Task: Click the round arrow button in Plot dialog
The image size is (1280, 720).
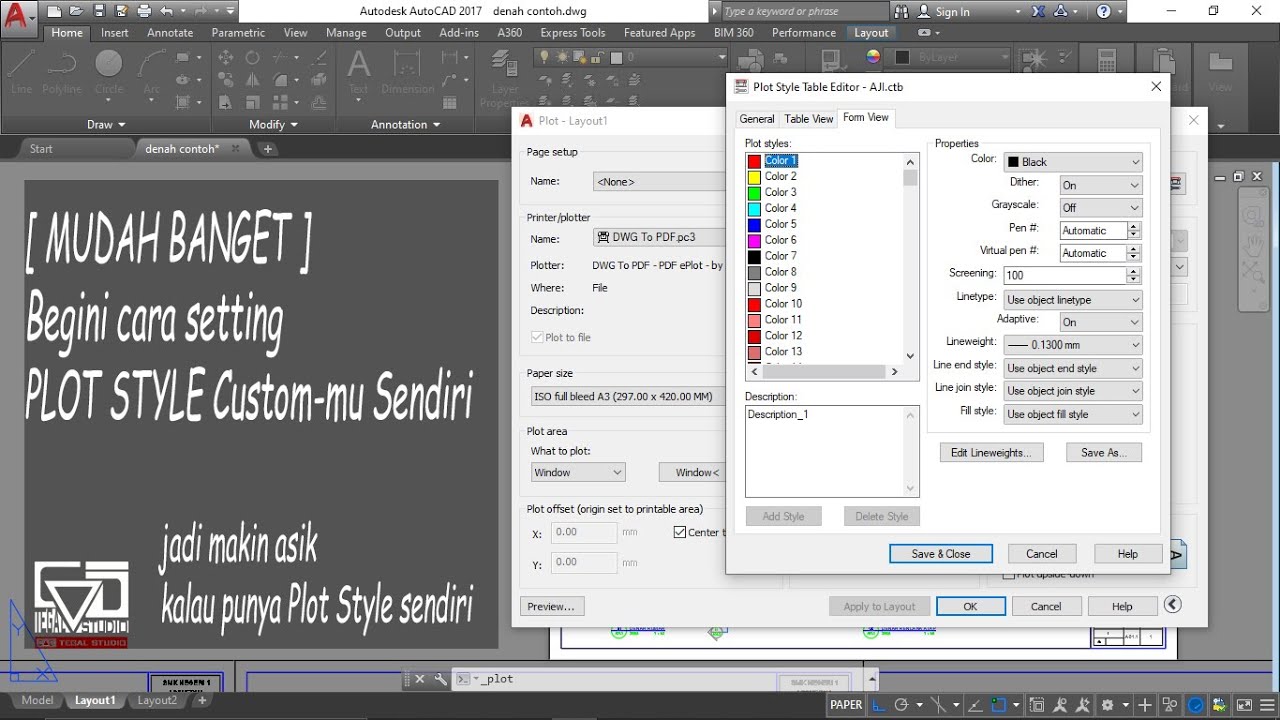Action: pyautogui.click(x=1173, y=604)
